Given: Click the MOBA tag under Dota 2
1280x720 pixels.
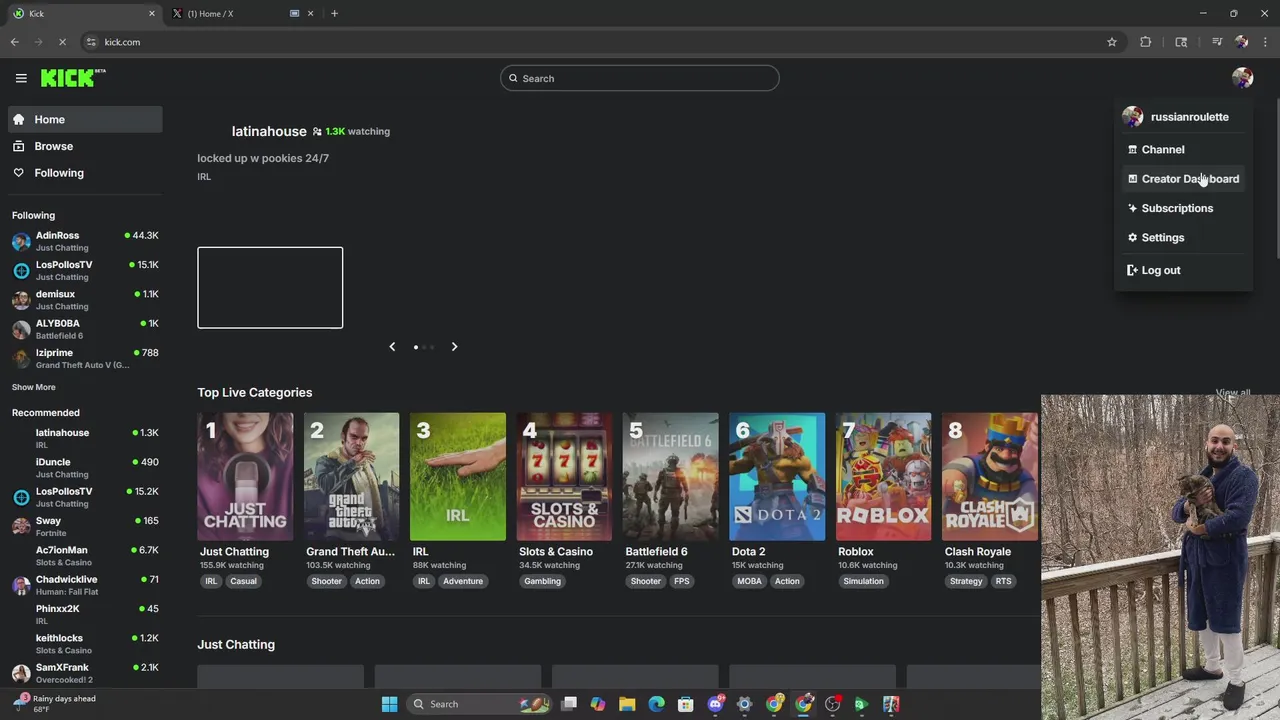Looking at the screenshot, I should pyautogui.click(x=749, y=581).
